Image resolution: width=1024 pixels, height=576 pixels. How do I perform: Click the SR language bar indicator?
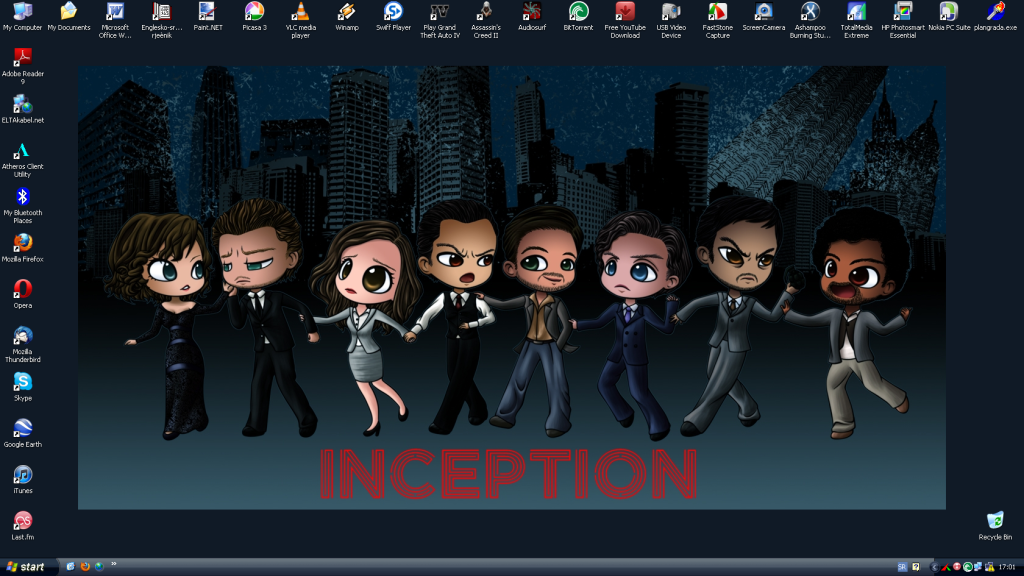click(x=902, y=568)
